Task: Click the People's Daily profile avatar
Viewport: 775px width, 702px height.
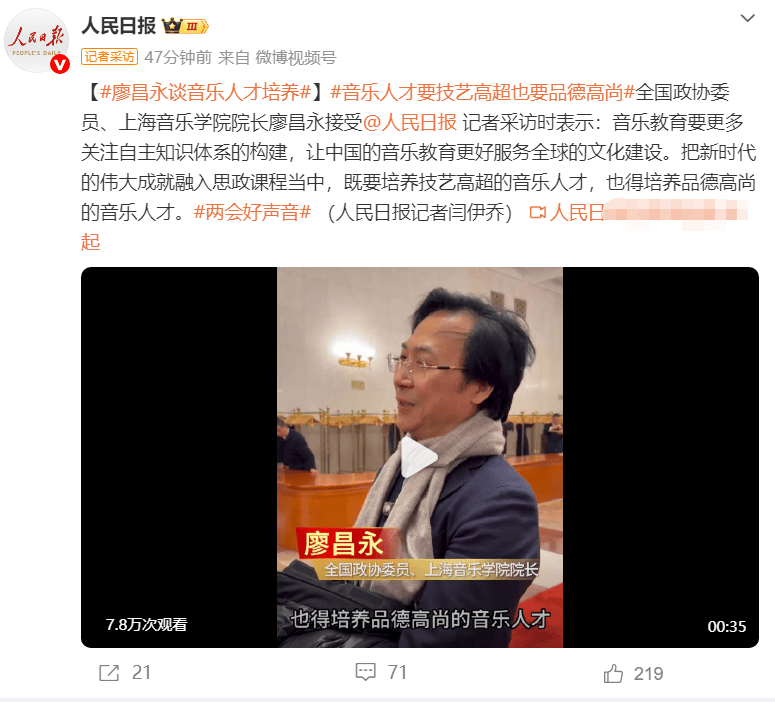Action: point(37,41)
